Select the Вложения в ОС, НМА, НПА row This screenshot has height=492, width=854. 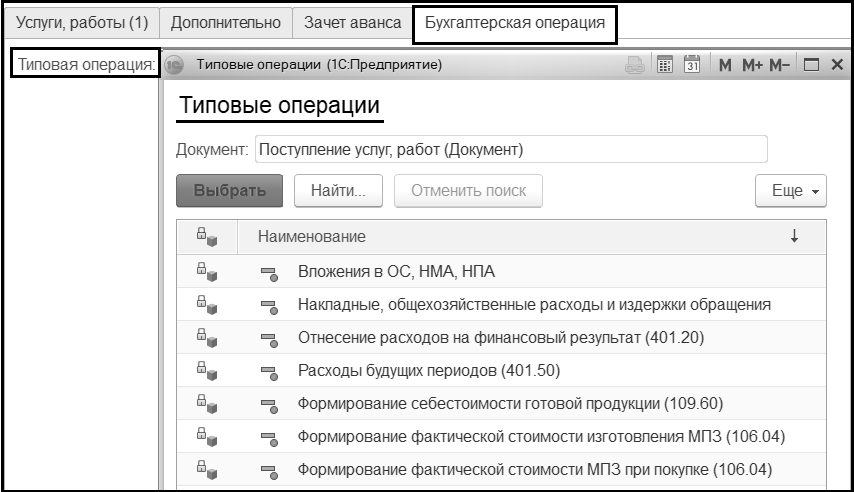click(x=396, y=272)
